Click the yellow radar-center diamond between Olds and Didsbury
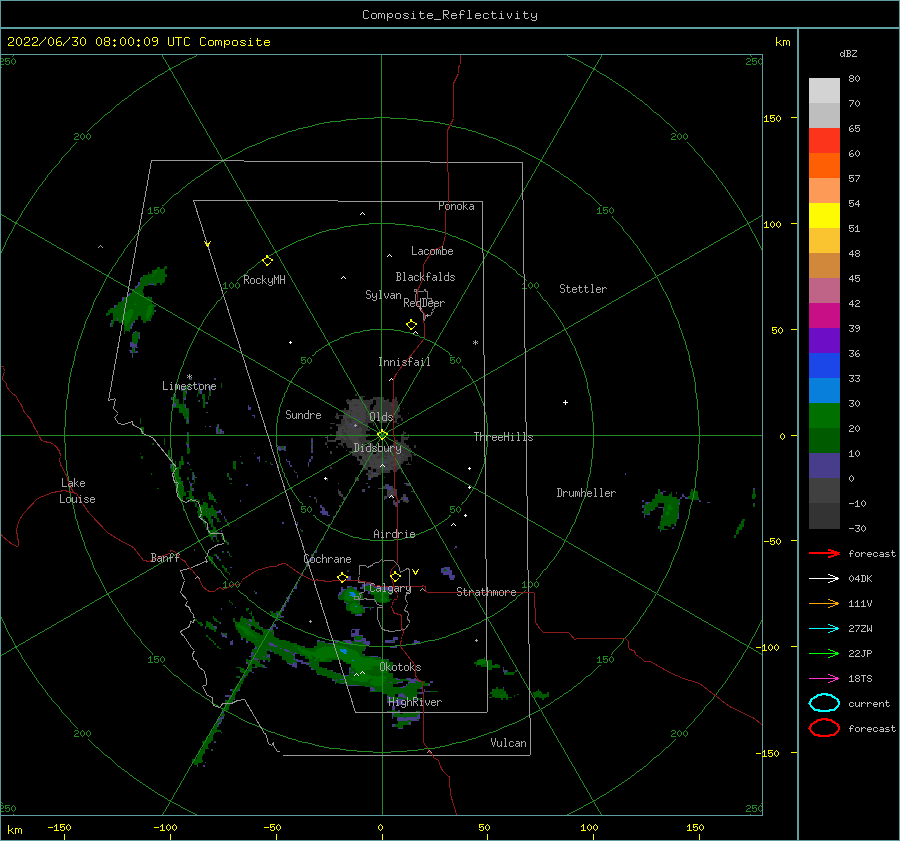 coord(382,435)
